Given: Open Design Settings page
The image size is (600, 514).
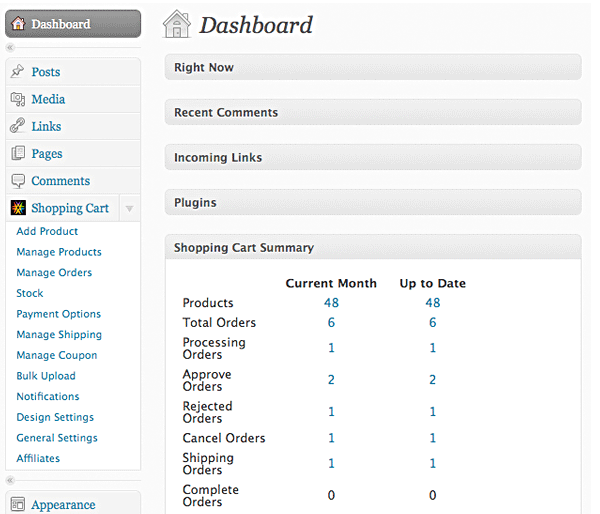Looking at the screenshot, I should click(55, 417).
